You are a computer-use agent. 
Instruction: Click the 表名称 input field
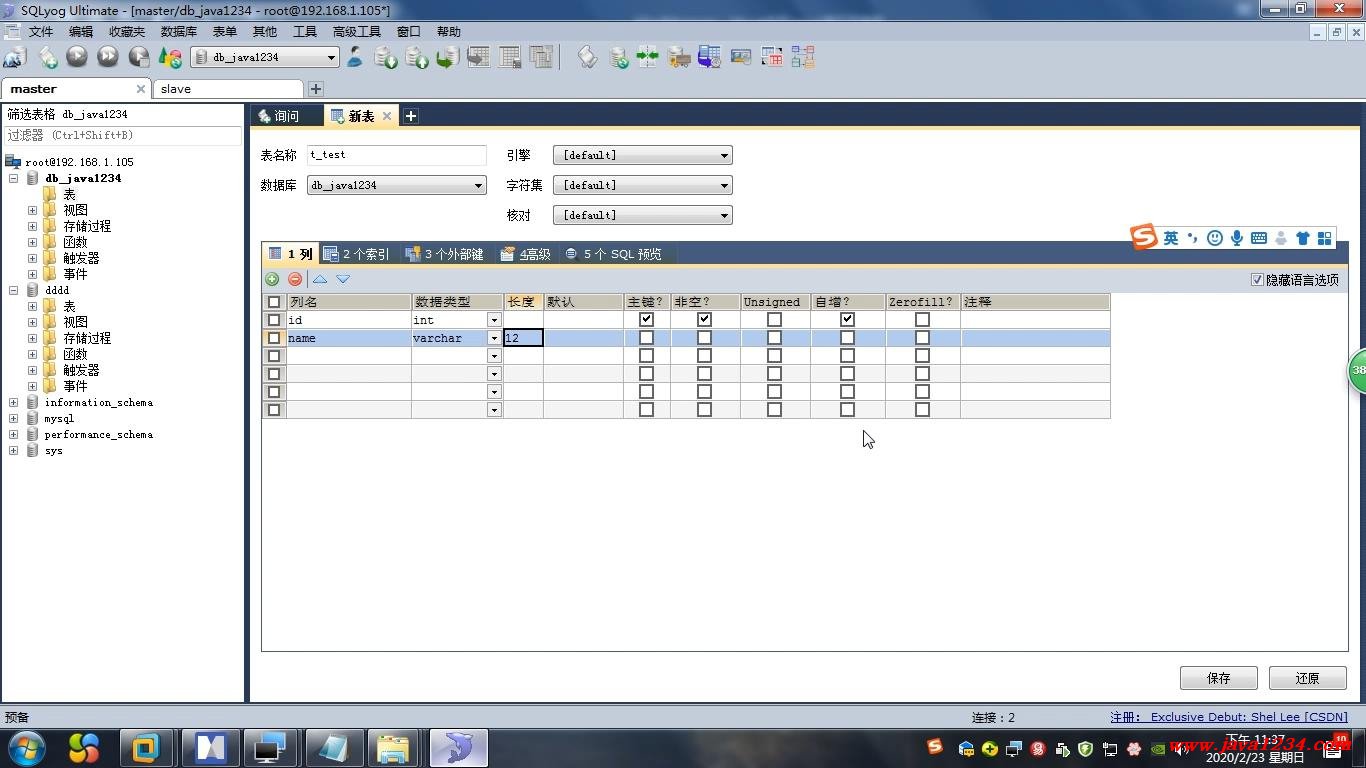coord(397,155)
